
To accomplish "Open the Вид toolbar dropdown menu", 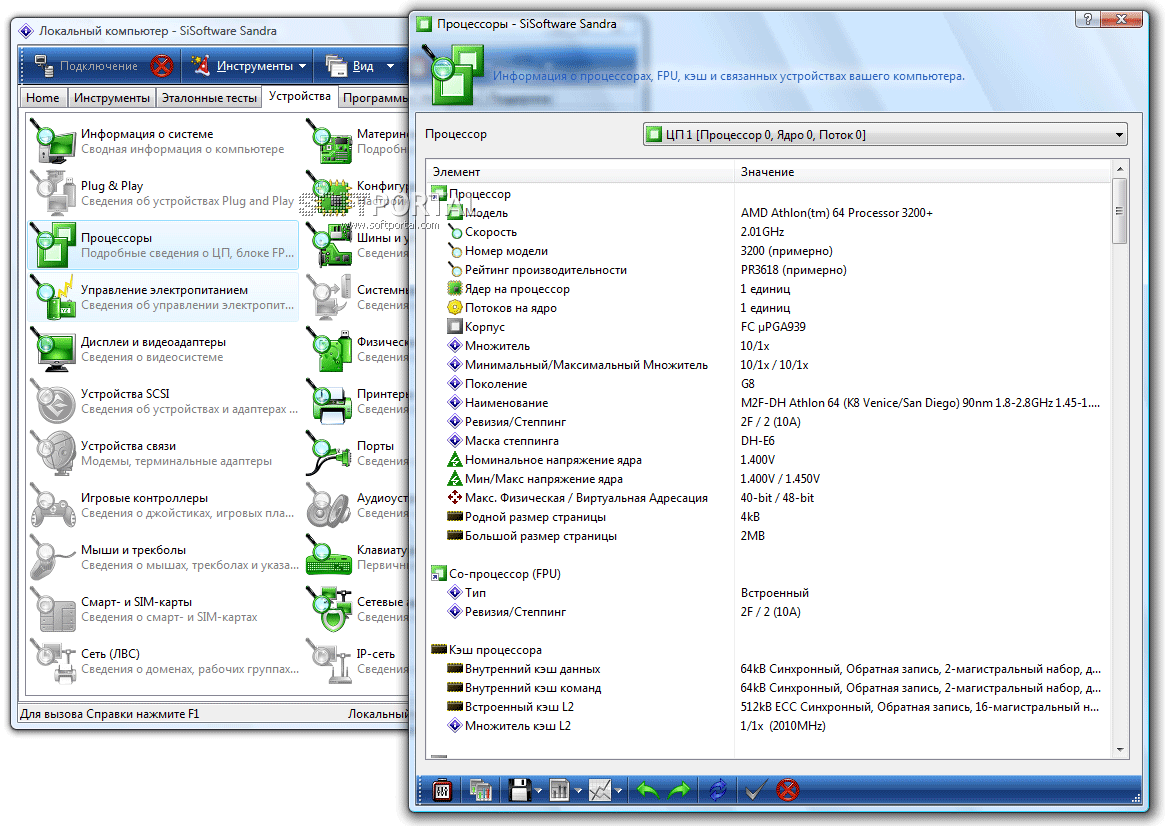I will click(x=360, y=66).
